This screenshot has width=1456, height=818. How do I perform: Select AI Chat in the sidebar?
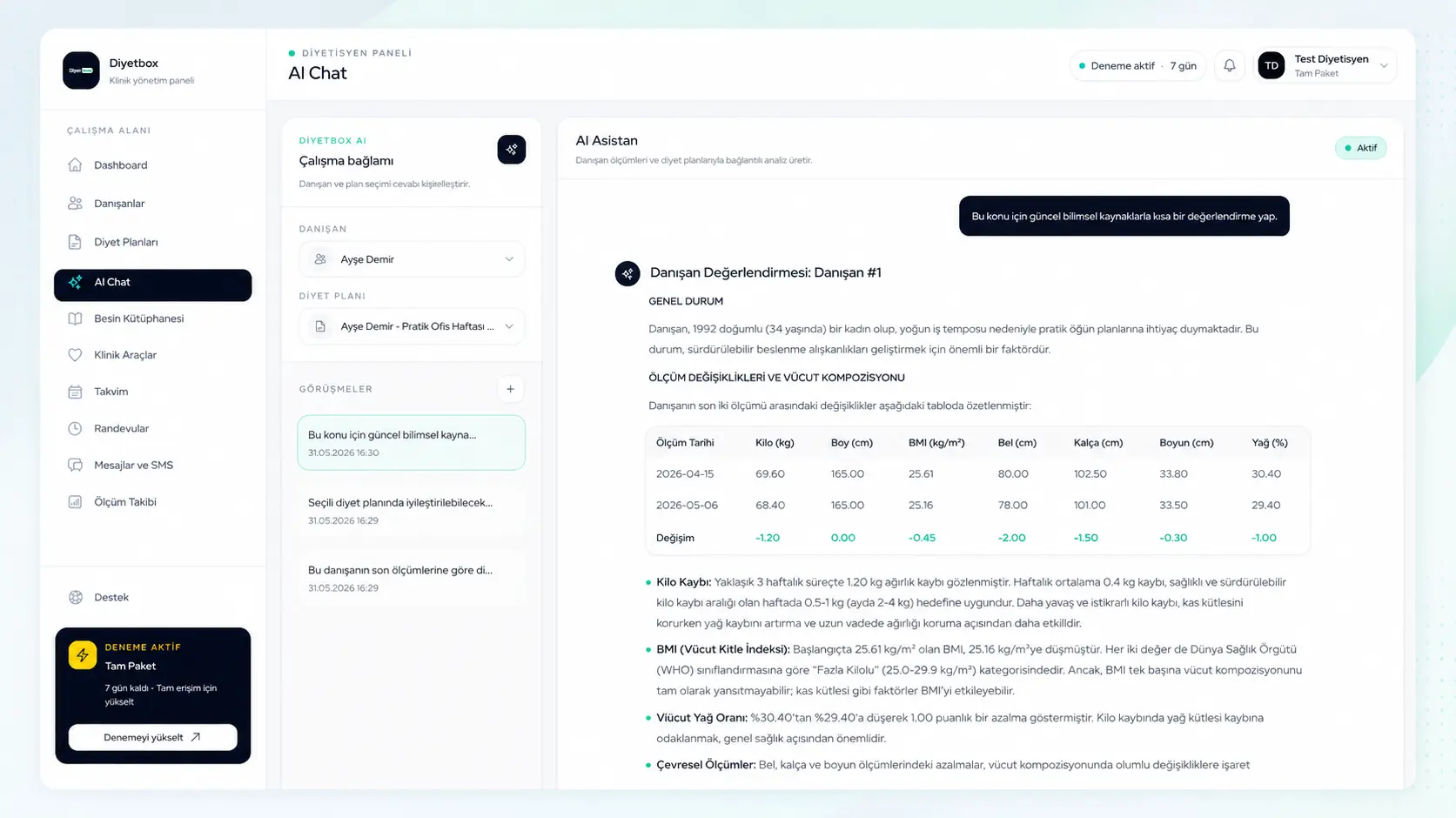[x=152, y=285]
